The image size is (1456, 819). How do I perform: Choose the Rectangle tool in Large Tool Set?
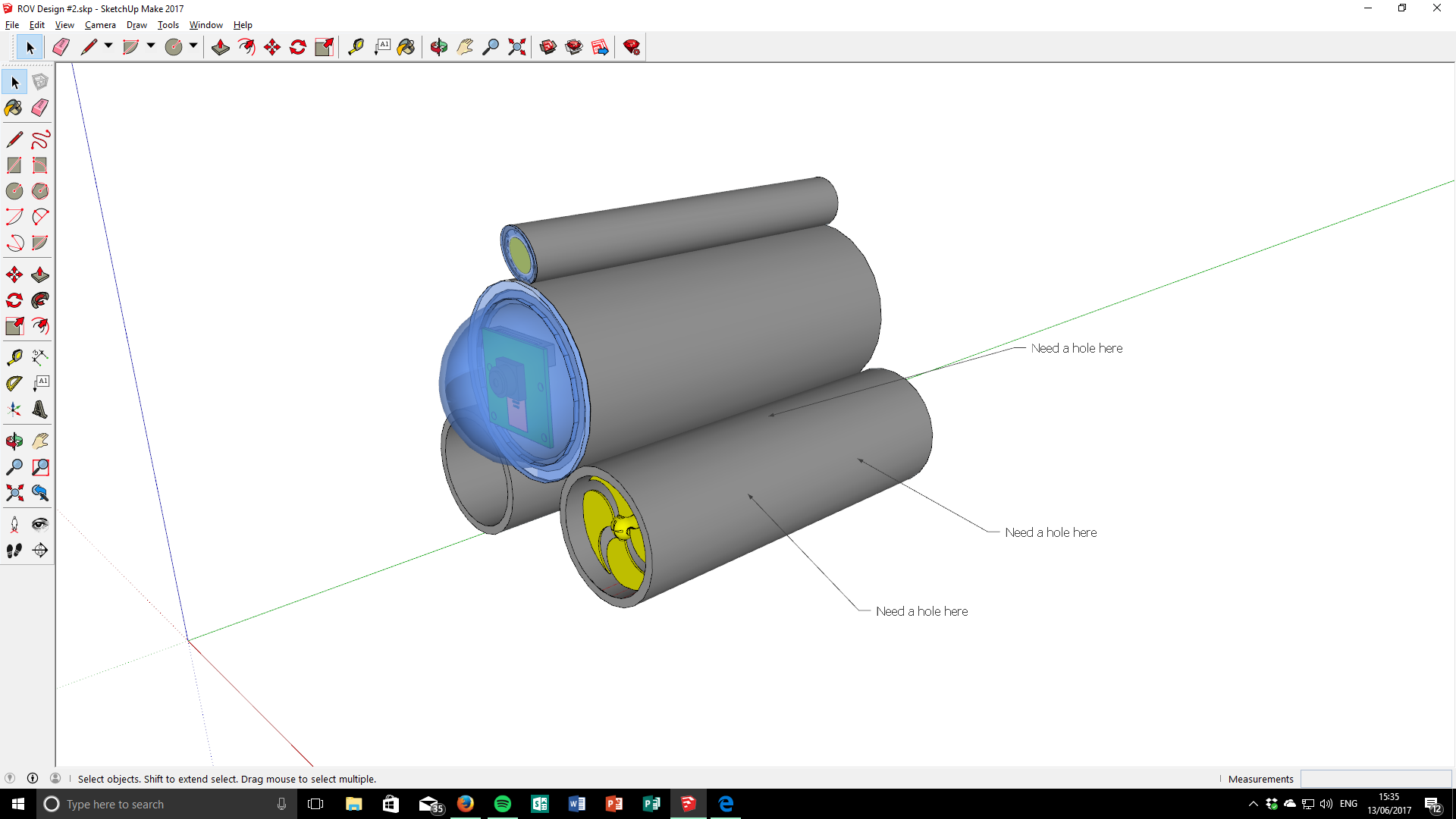14,165
